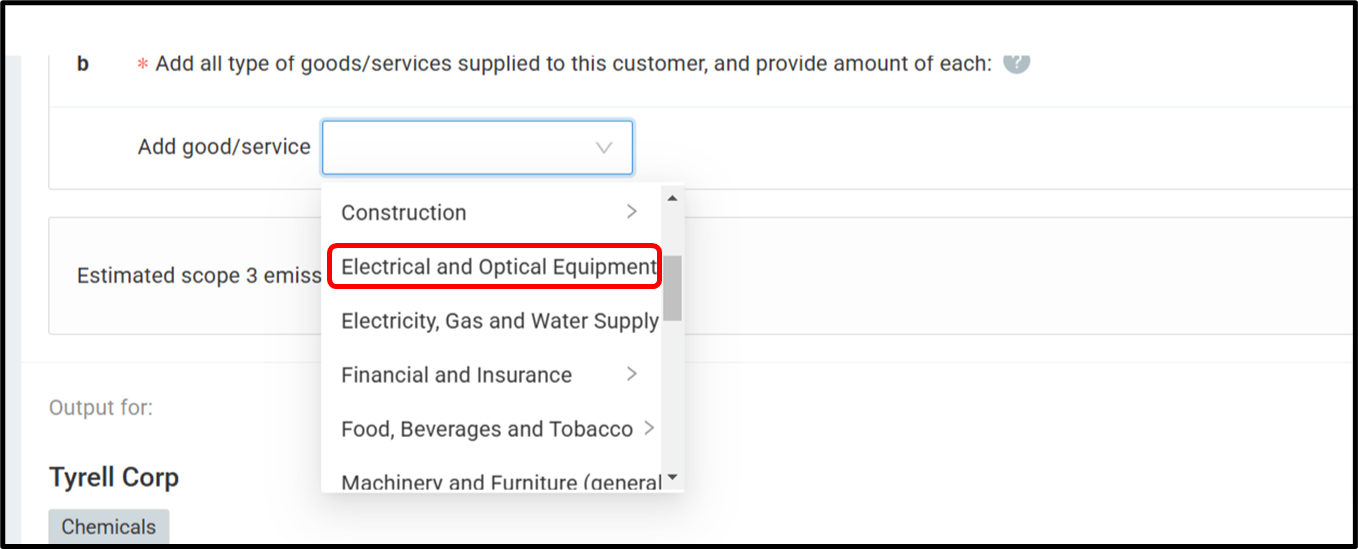The width and height of the screenshot is (1358, 549).
Task: Choose Electrical and Optical Equipment option
Action: (497, 267)
